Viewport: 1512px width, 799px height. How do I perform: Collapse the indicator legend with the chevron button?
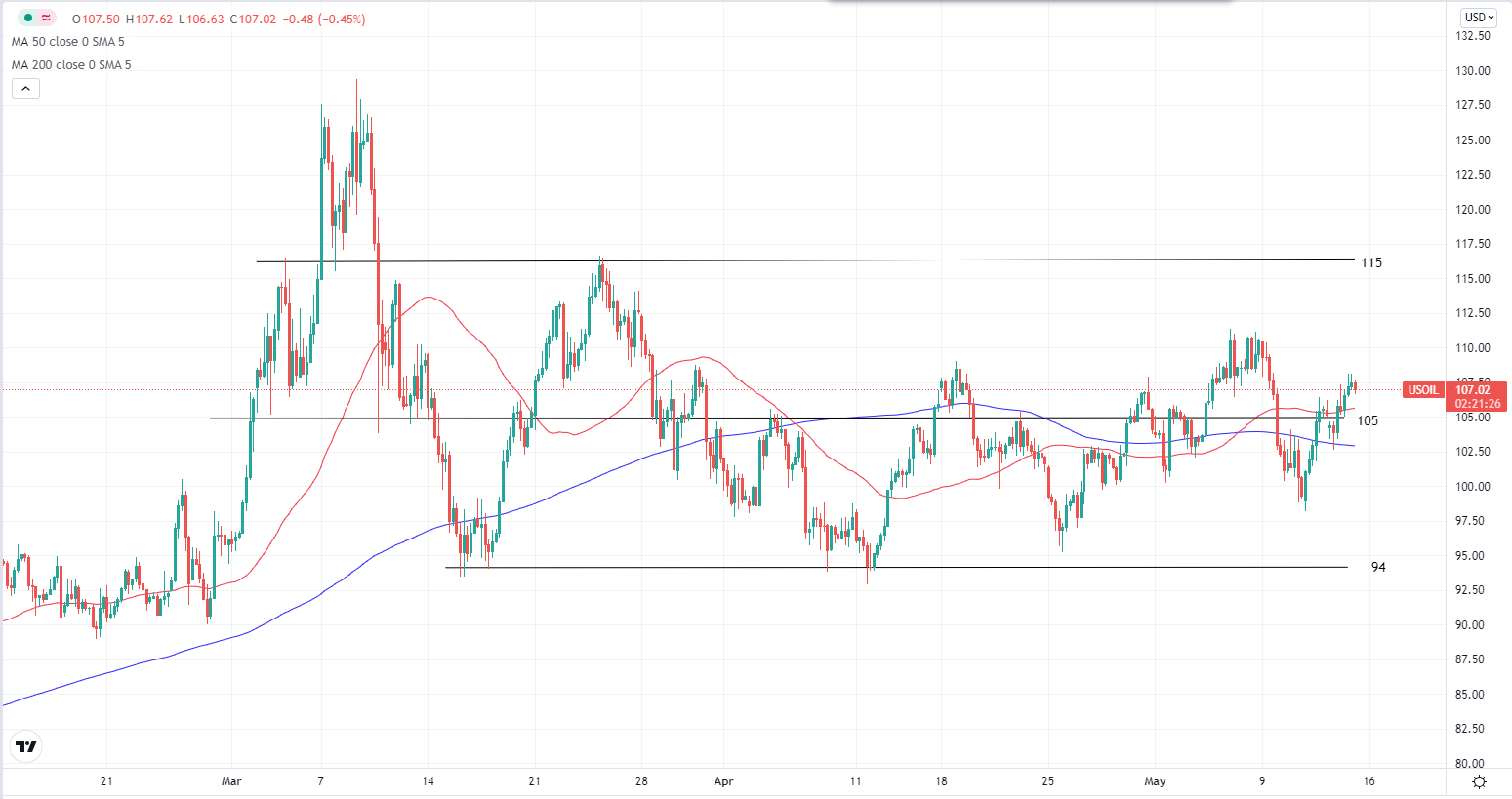tap(25, 89)
